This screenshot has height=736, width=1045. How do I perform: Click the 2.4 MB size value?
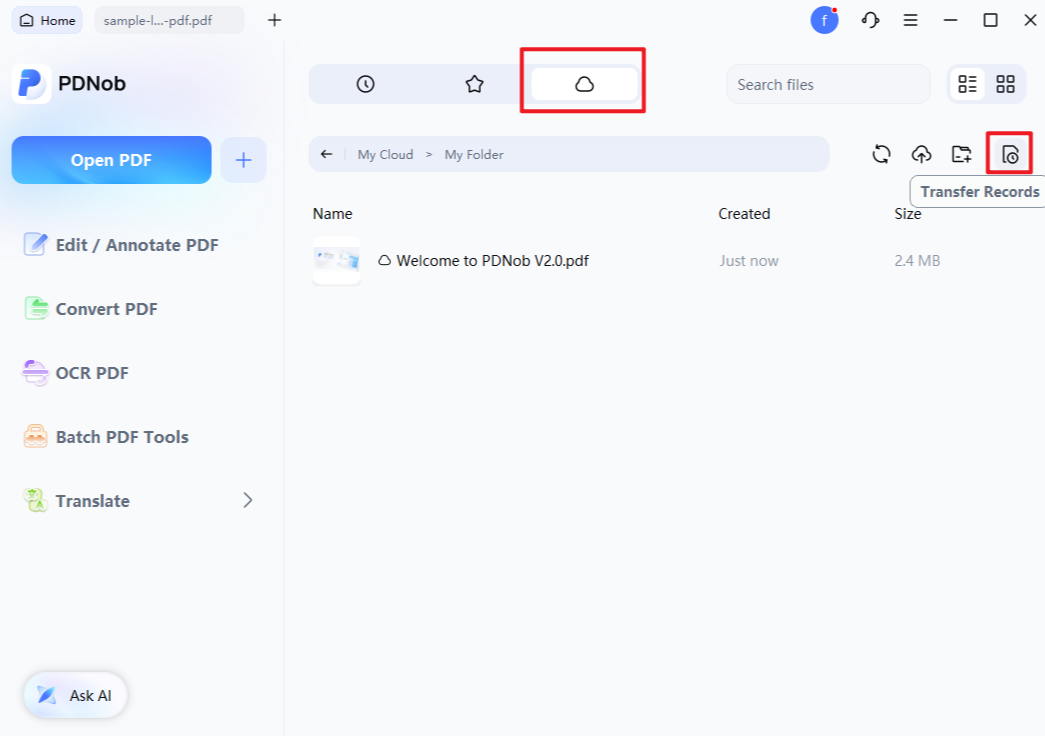(x=917, y=261)
